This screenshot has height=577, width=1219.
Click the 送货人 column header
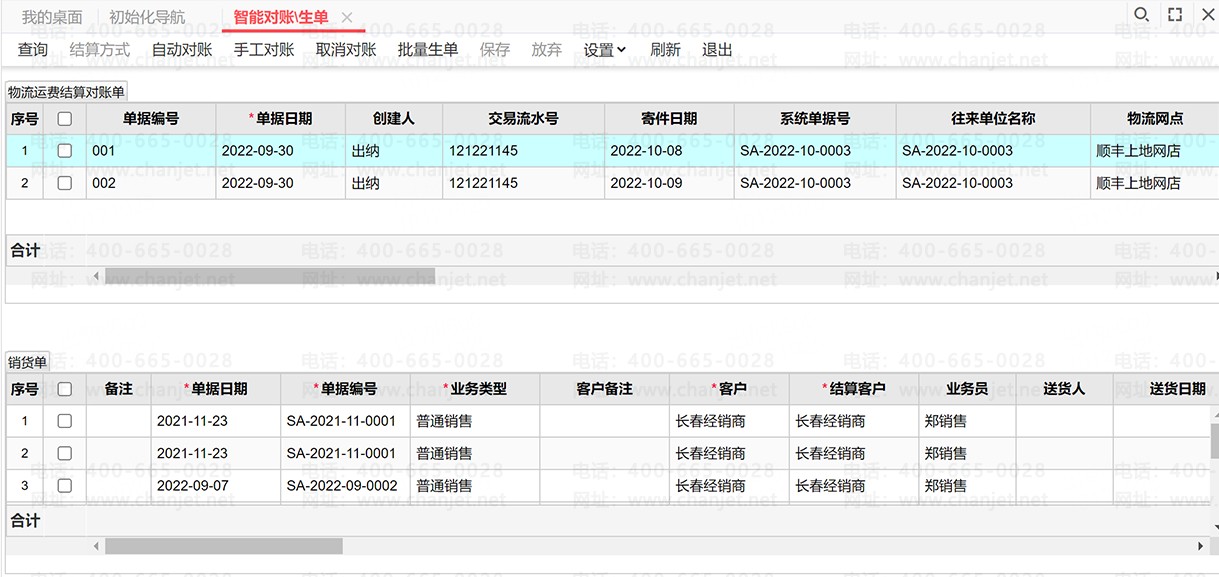pyautogui.click(x=1064, y=389)
